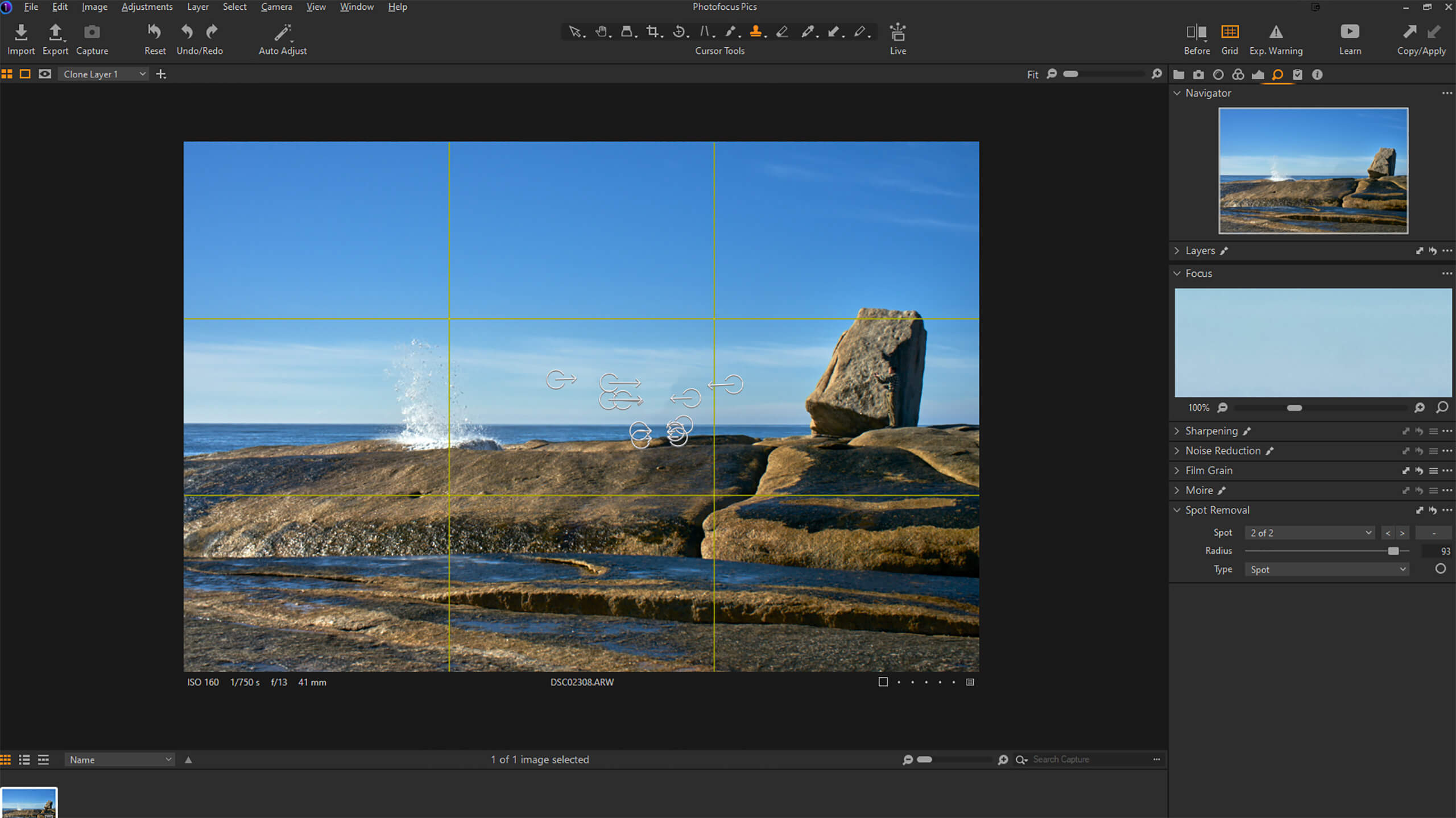This screenshot has width=1456, height=818.
Task: Open the Adjustments menu
Action: point(147,7)
